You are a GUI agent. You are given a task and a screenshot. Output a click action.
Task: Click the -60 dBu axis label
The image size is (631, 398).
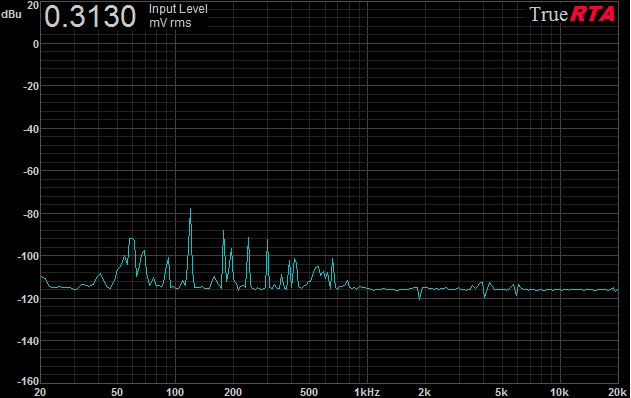tap(31, 171)
